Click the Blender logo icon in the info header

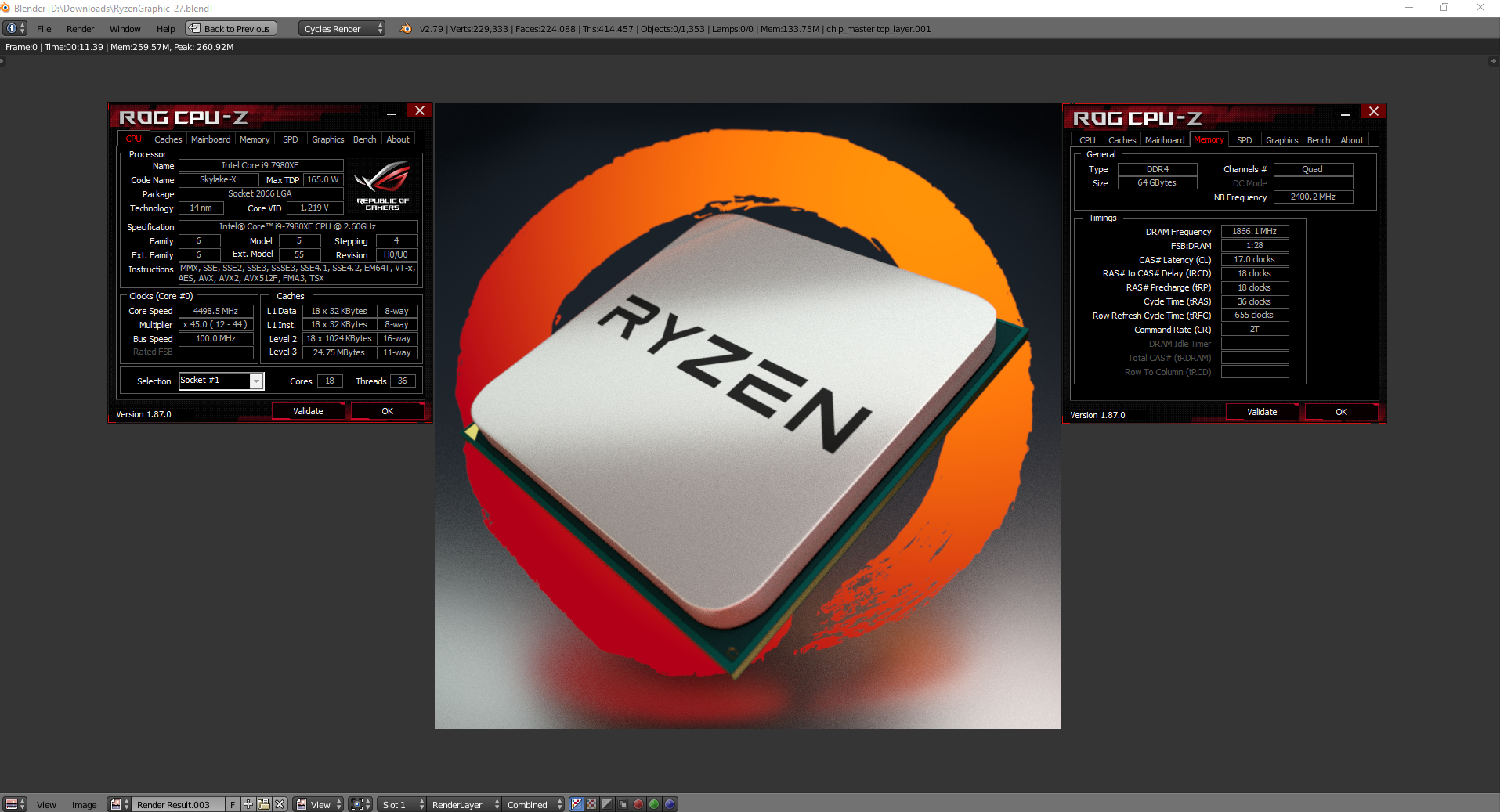point(406,29)
